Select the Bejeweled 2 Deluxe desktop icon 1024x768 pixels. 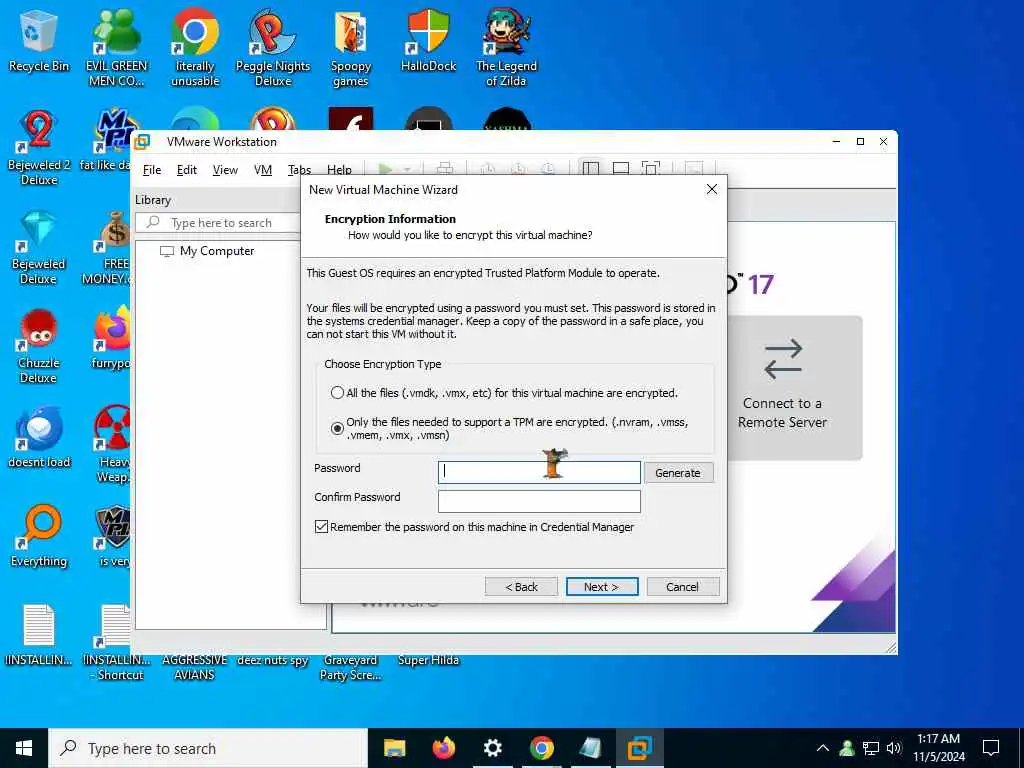[39, 148]
